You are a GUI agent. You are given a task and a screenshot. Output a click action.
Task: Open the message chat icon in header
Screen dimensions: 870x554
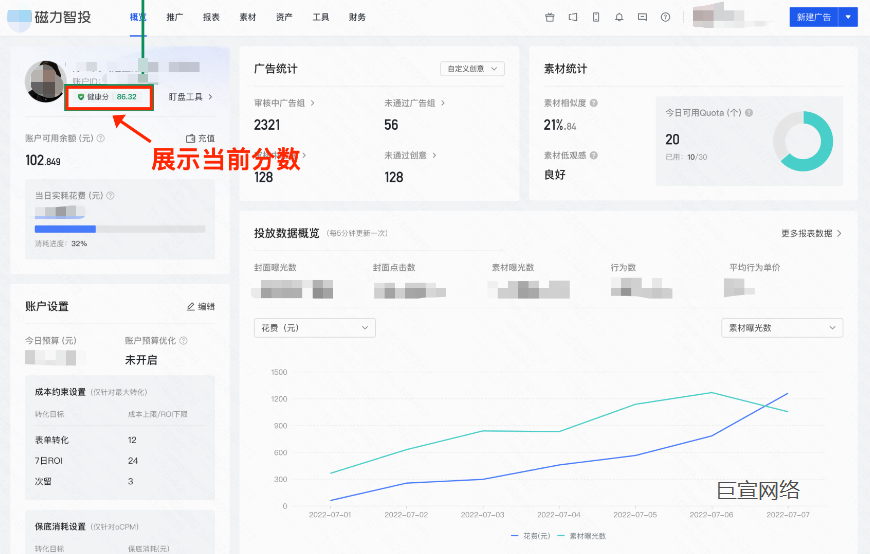643,17
